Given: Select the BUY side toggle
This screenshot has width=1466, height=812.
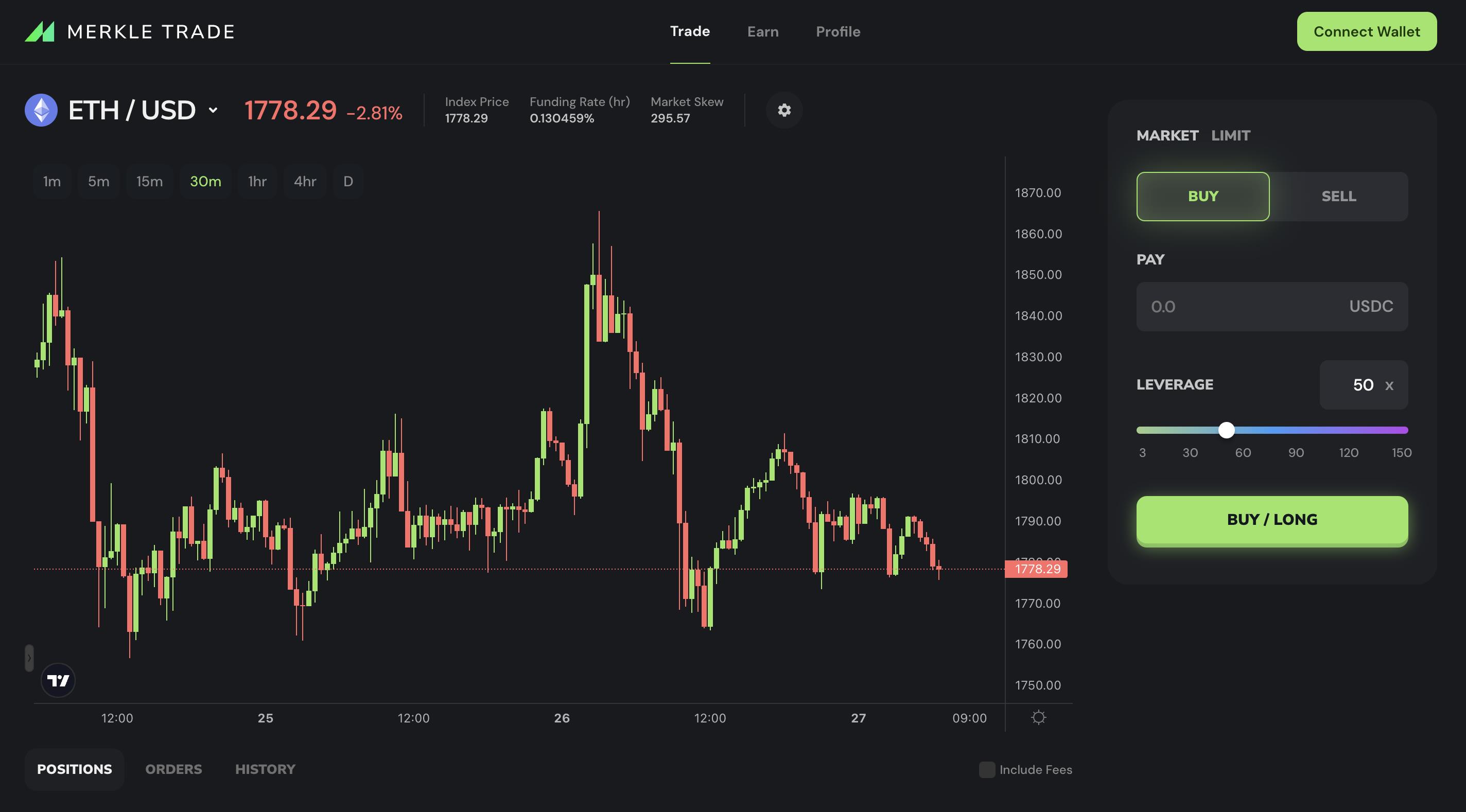Looking at the screenshot, I should [1202, 197].
